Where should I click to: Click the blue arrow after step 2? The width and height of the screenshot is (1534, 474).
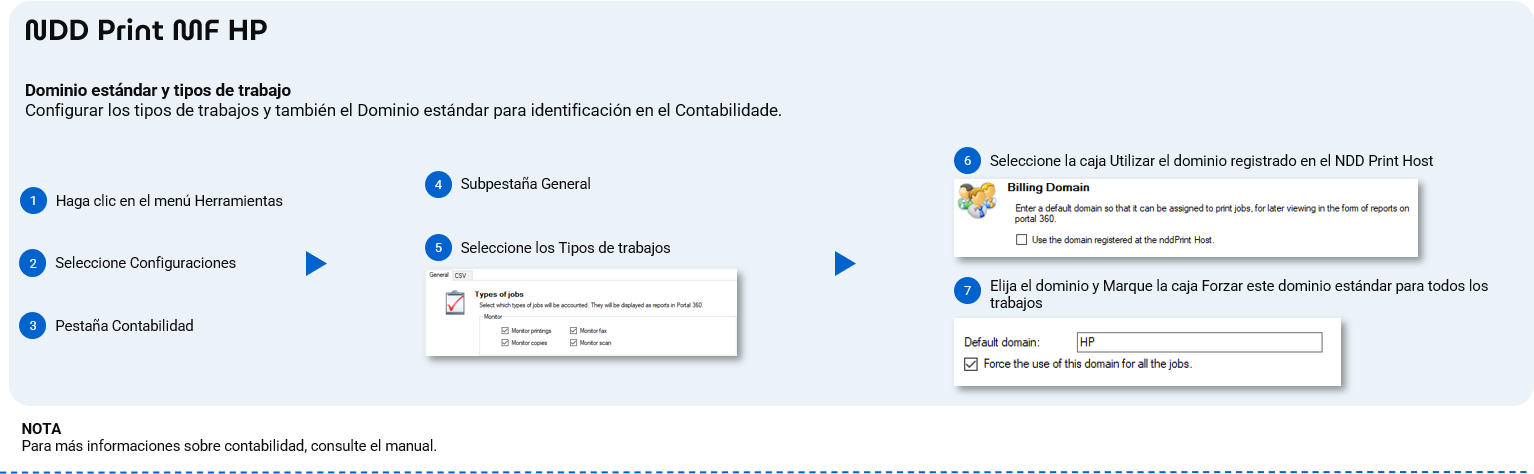315,263
